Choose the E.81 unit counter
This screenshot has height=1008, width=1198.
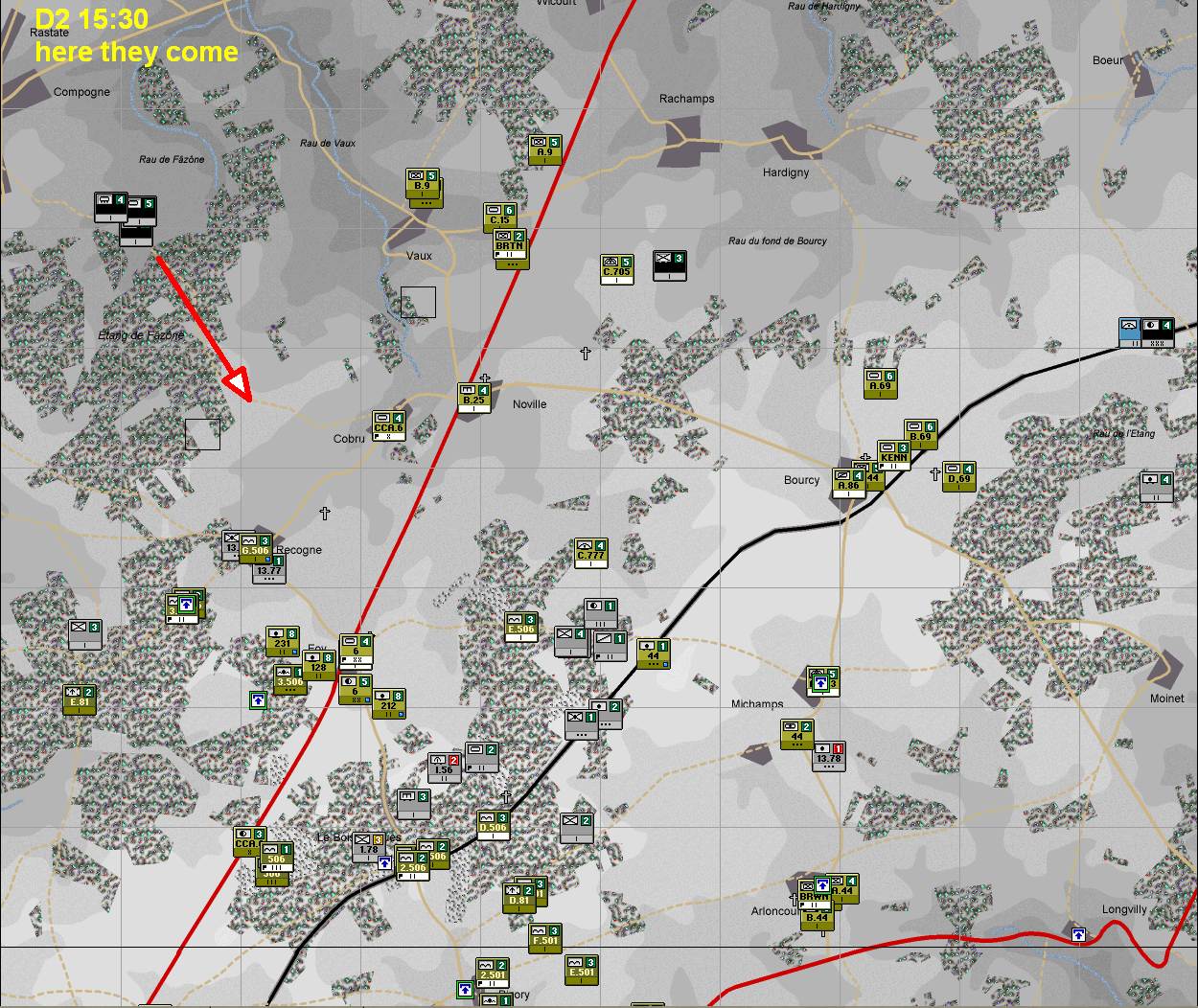pos(79,699)
